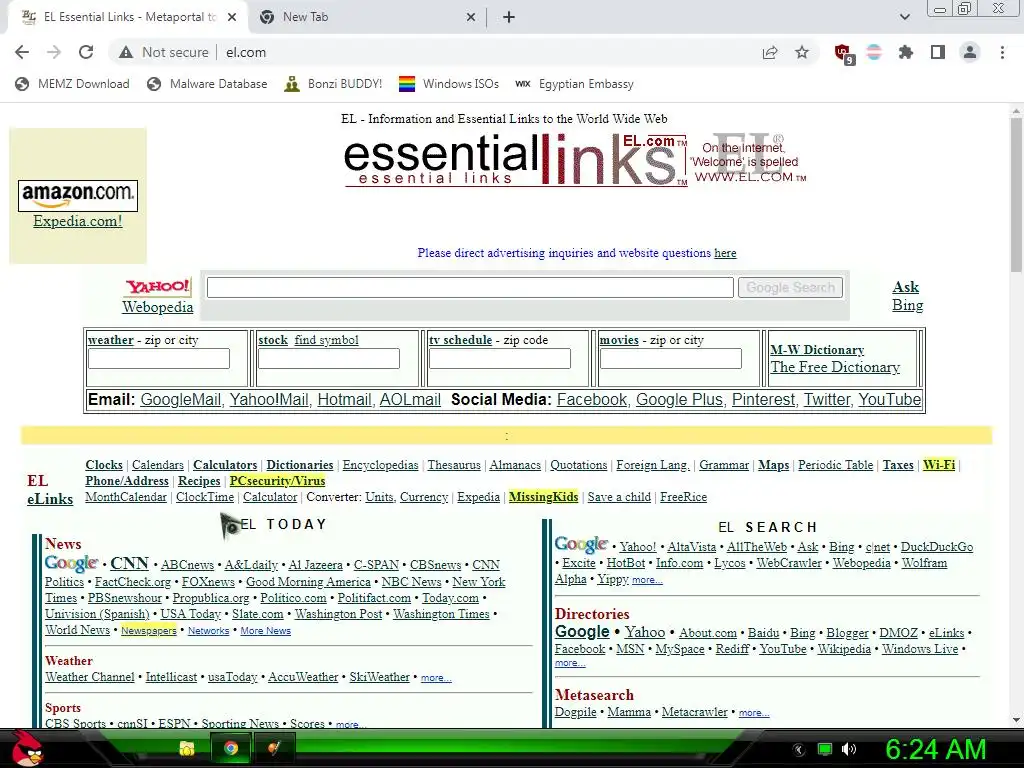The width and height of the screenshot is (1024, 768).
Task: Open Chrome's three-dot menu
Action: coord(1002,52)
